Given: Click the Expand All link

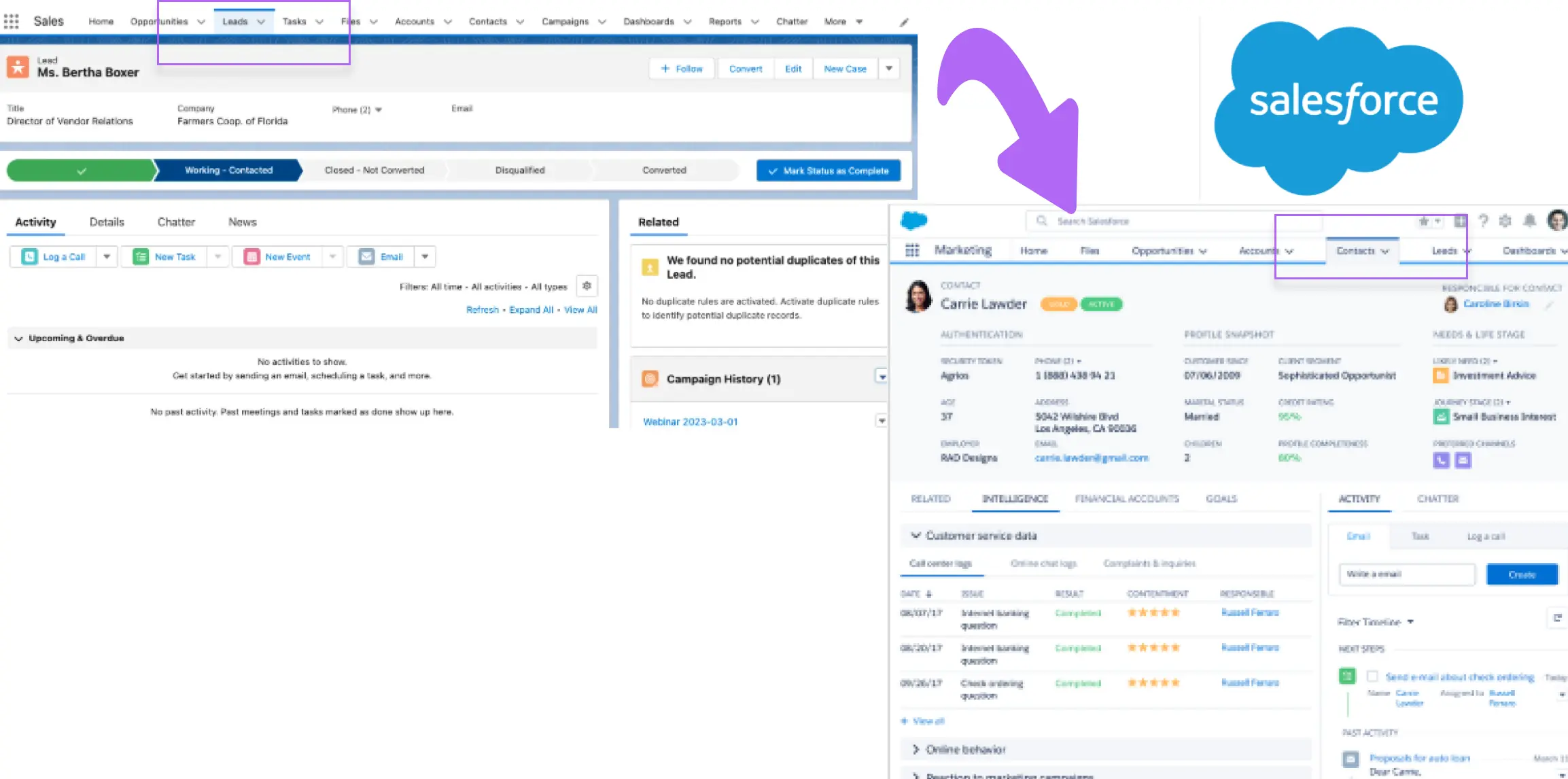Looking at the screenshot, I should [531, 310].
